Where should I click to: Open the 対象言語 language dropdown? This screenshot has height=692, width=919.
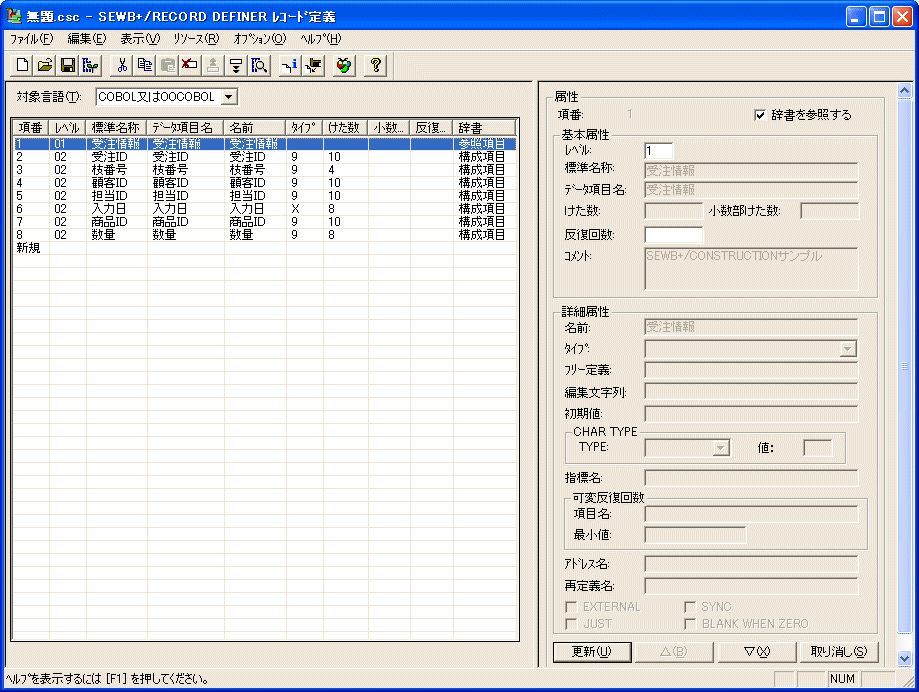coord(228,96)
